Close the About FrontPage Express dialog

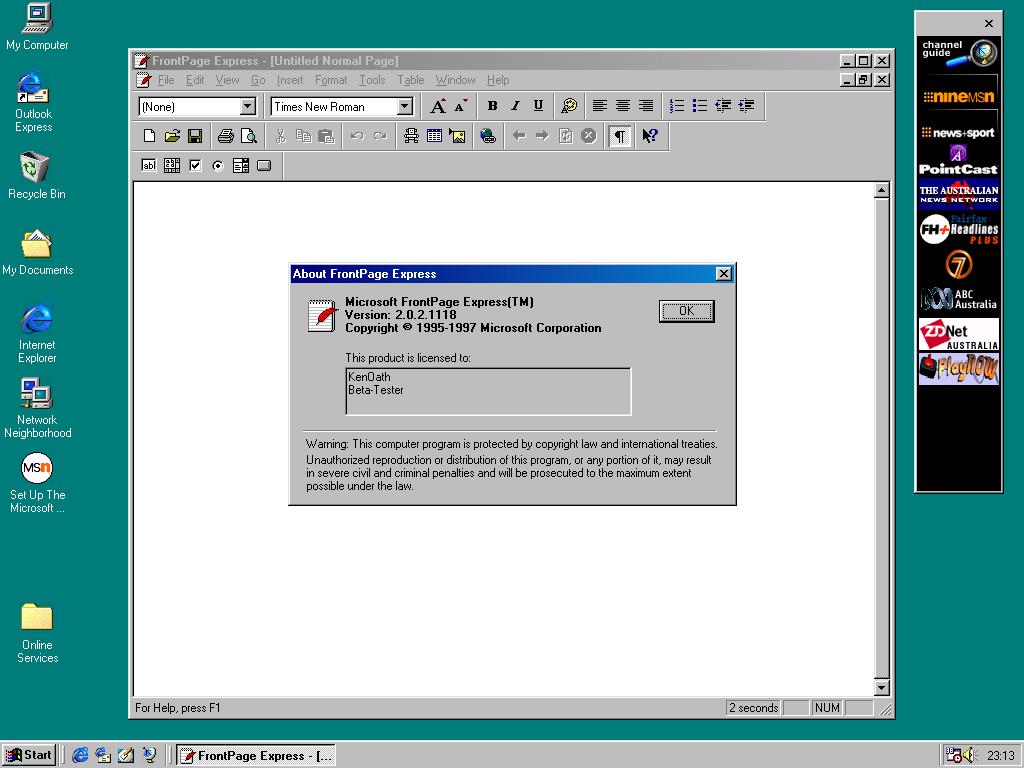pyautogui.click(x=724, y=274)
